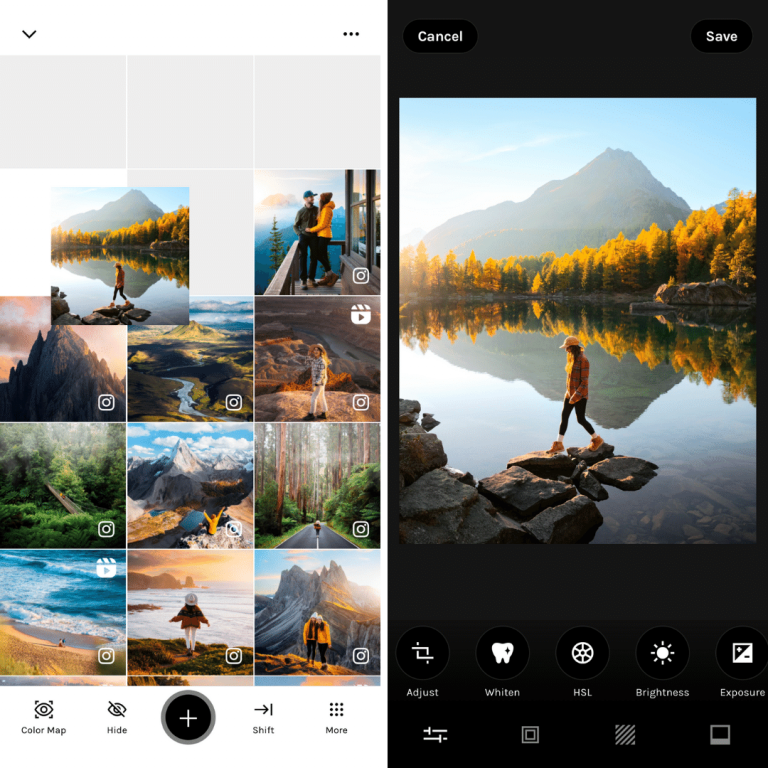Switch to the diagonal stripes texture tab
Screen dimensions: 768x768
(x=625, y=735)
